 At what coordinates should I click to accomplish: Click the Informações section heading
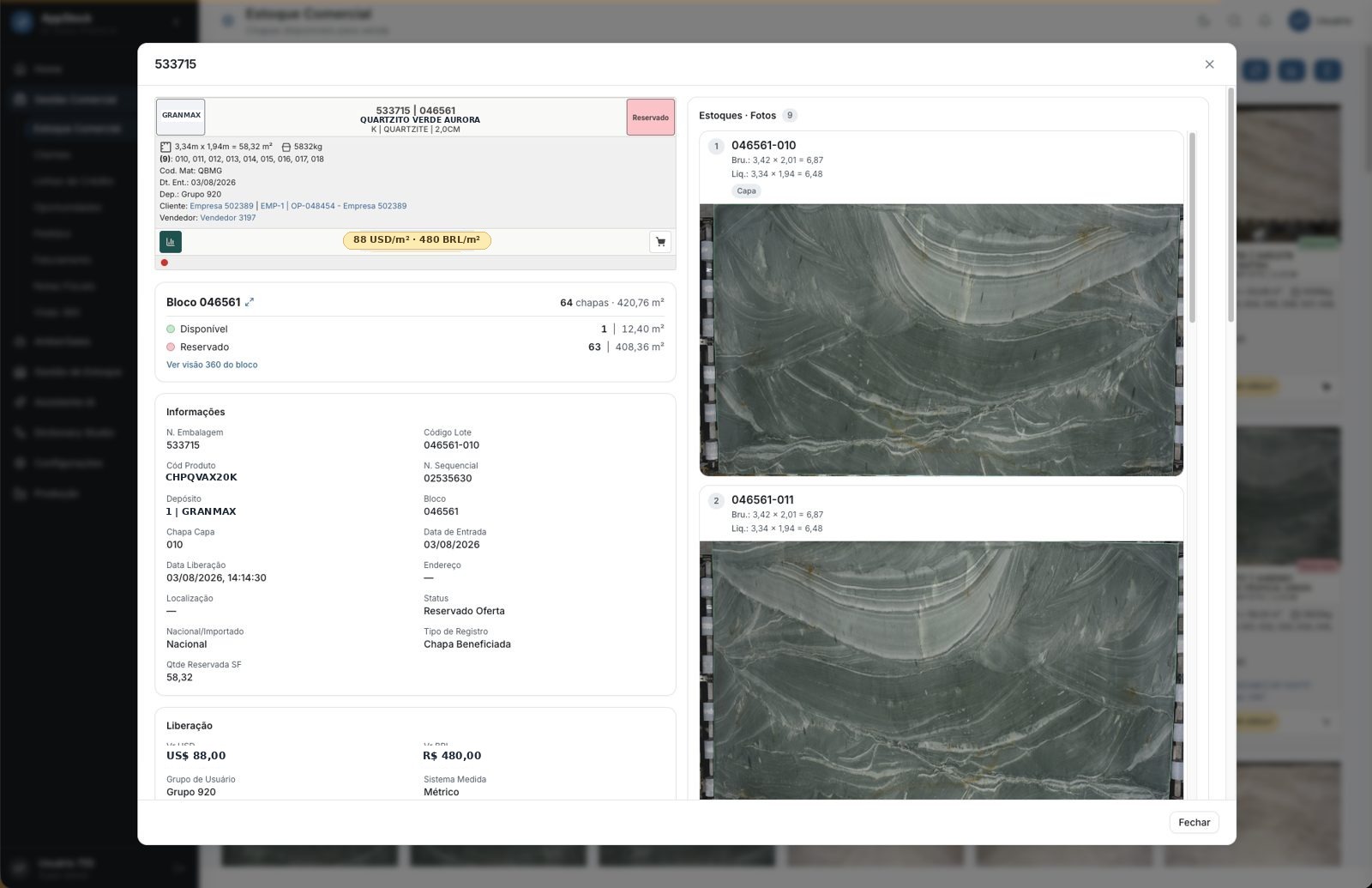(x=196, y=412)
